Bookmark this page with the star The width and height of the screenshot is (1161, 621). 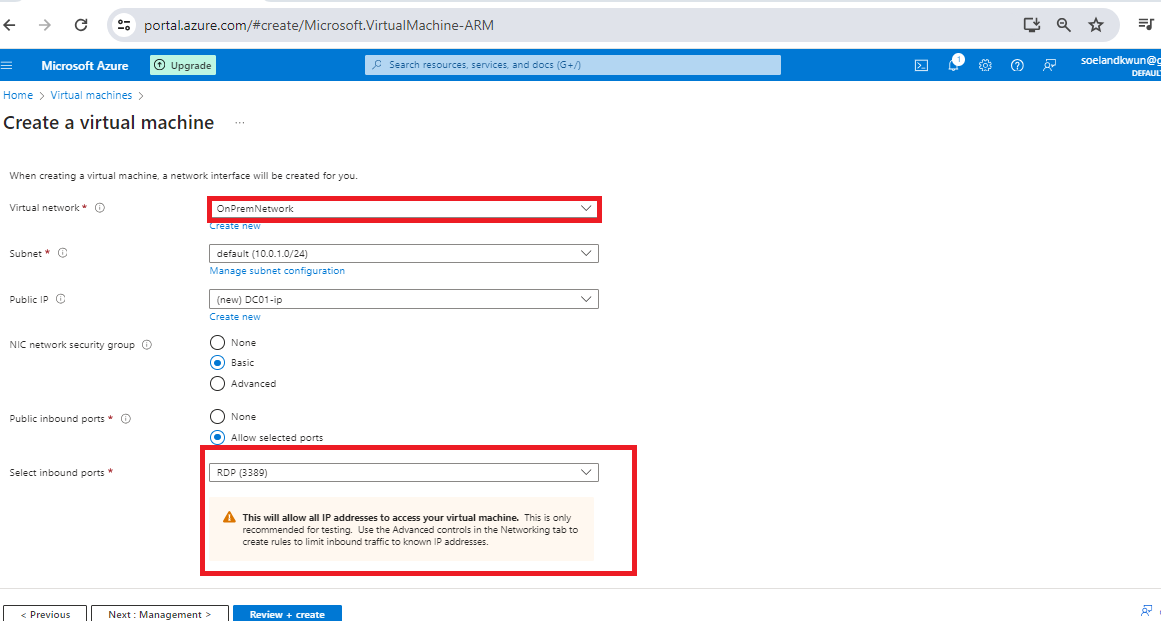click(x=1096, y=25)
